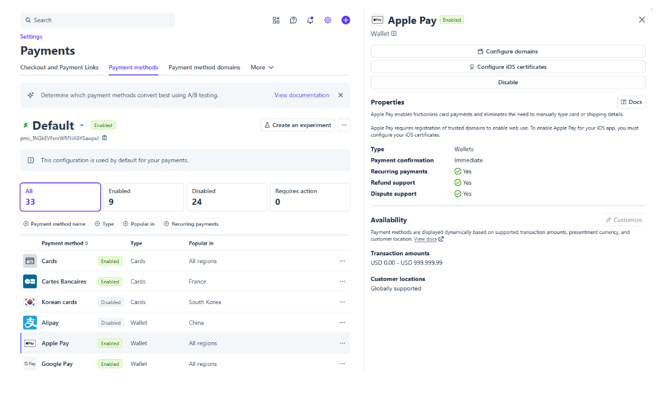Switch to Payment method domains tab
This screenshot has height=395, width=670.
point(204,67)
